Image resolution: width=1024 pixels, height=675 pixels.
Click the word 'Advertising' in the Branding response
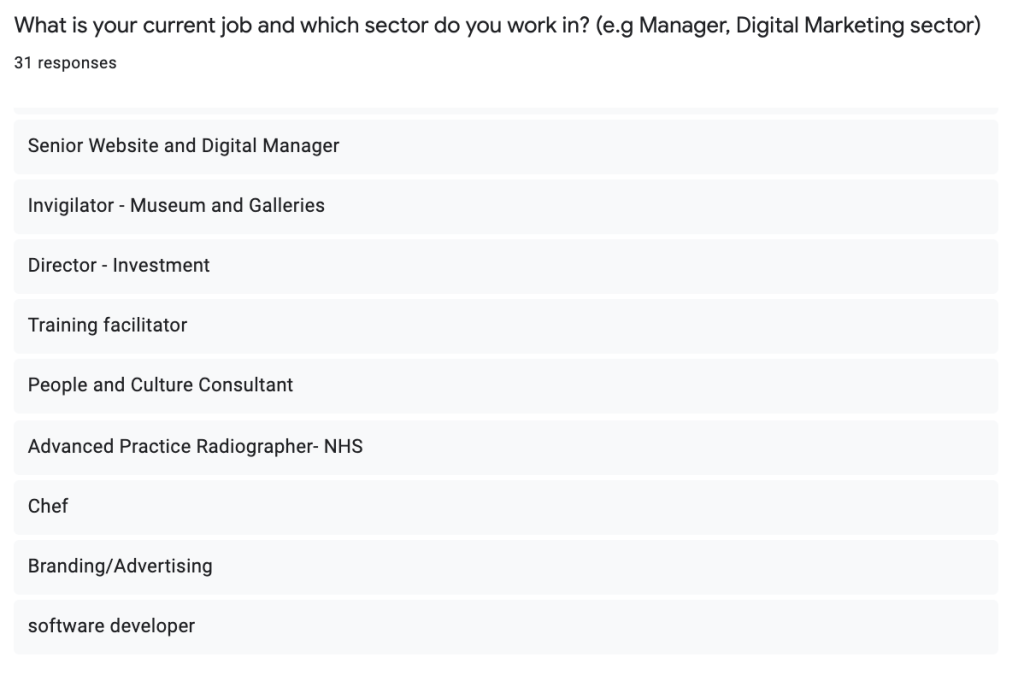(x=164, y=567)
